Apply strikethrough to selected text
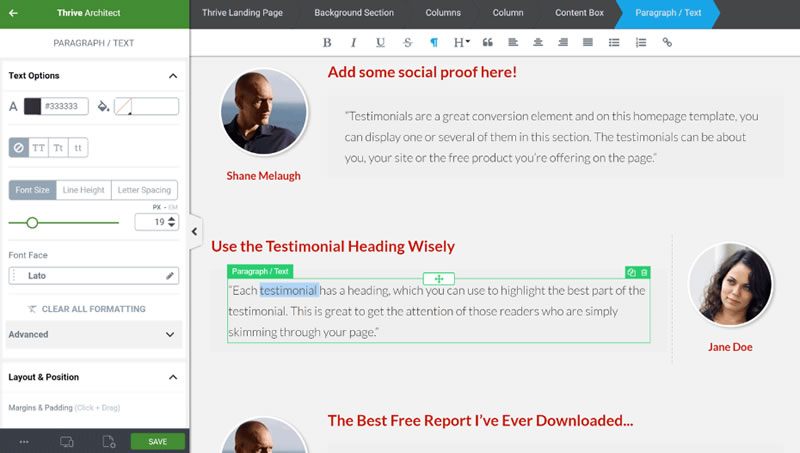 (407, 42)
